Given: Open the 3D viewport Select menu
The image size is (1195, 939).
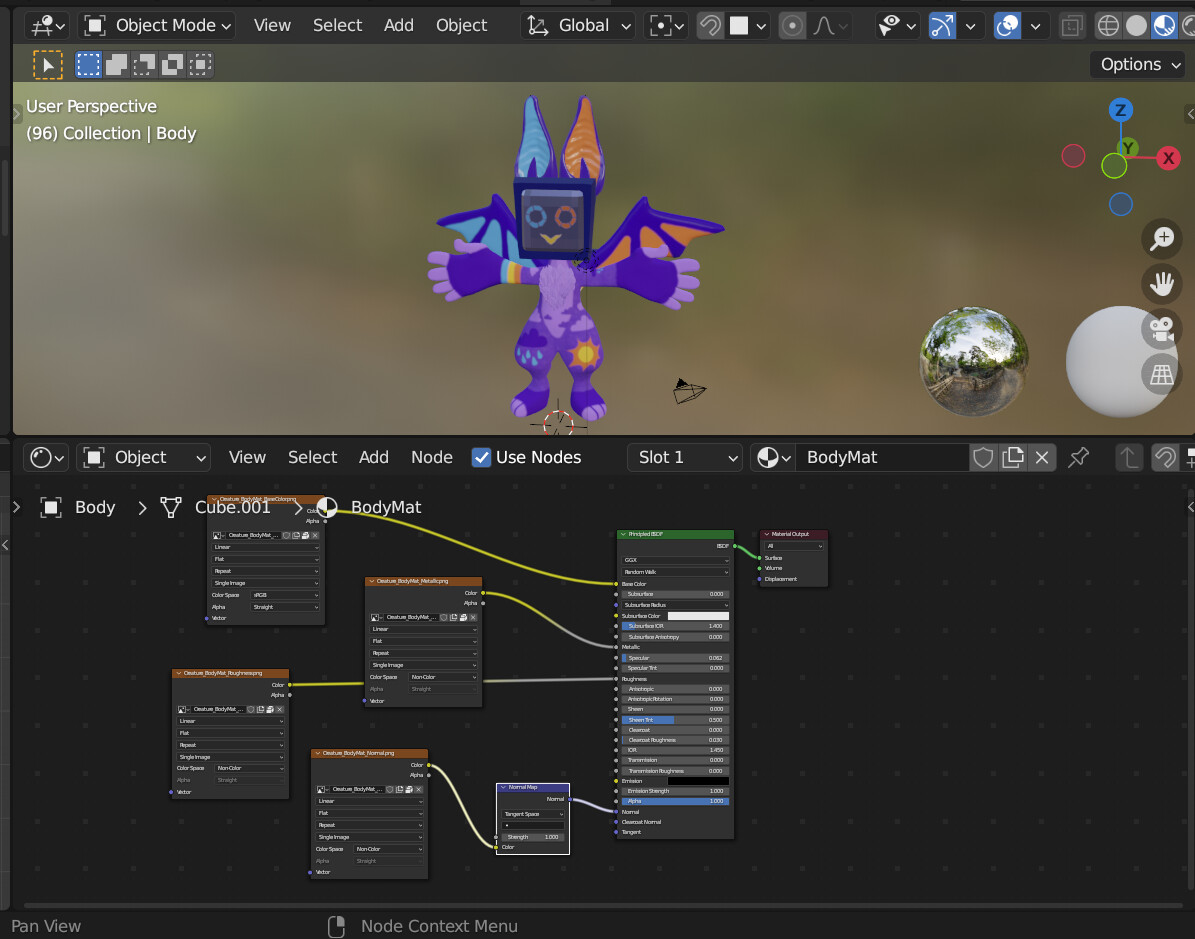Looking at the screenshot, I should click(x=337, y=26).
